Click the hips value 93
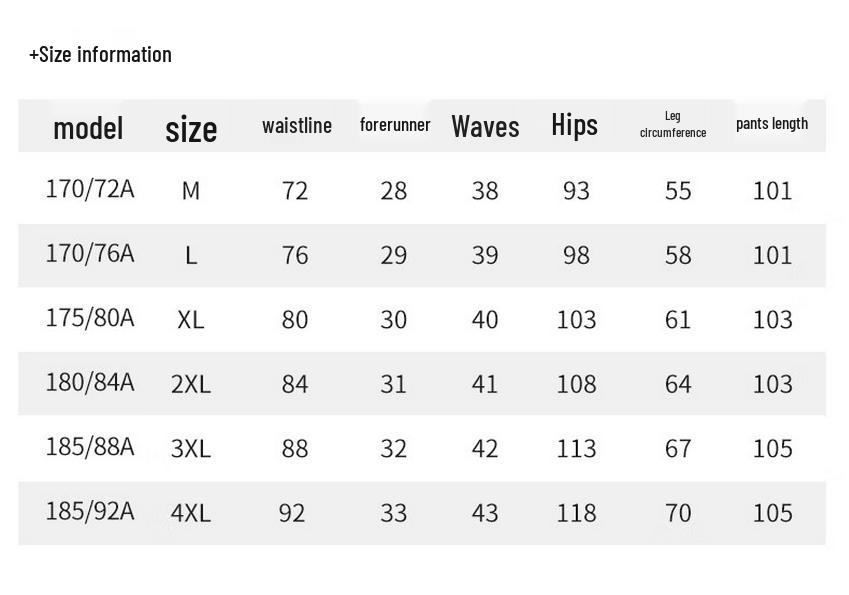The image size is (849, 595). point(576,191)
